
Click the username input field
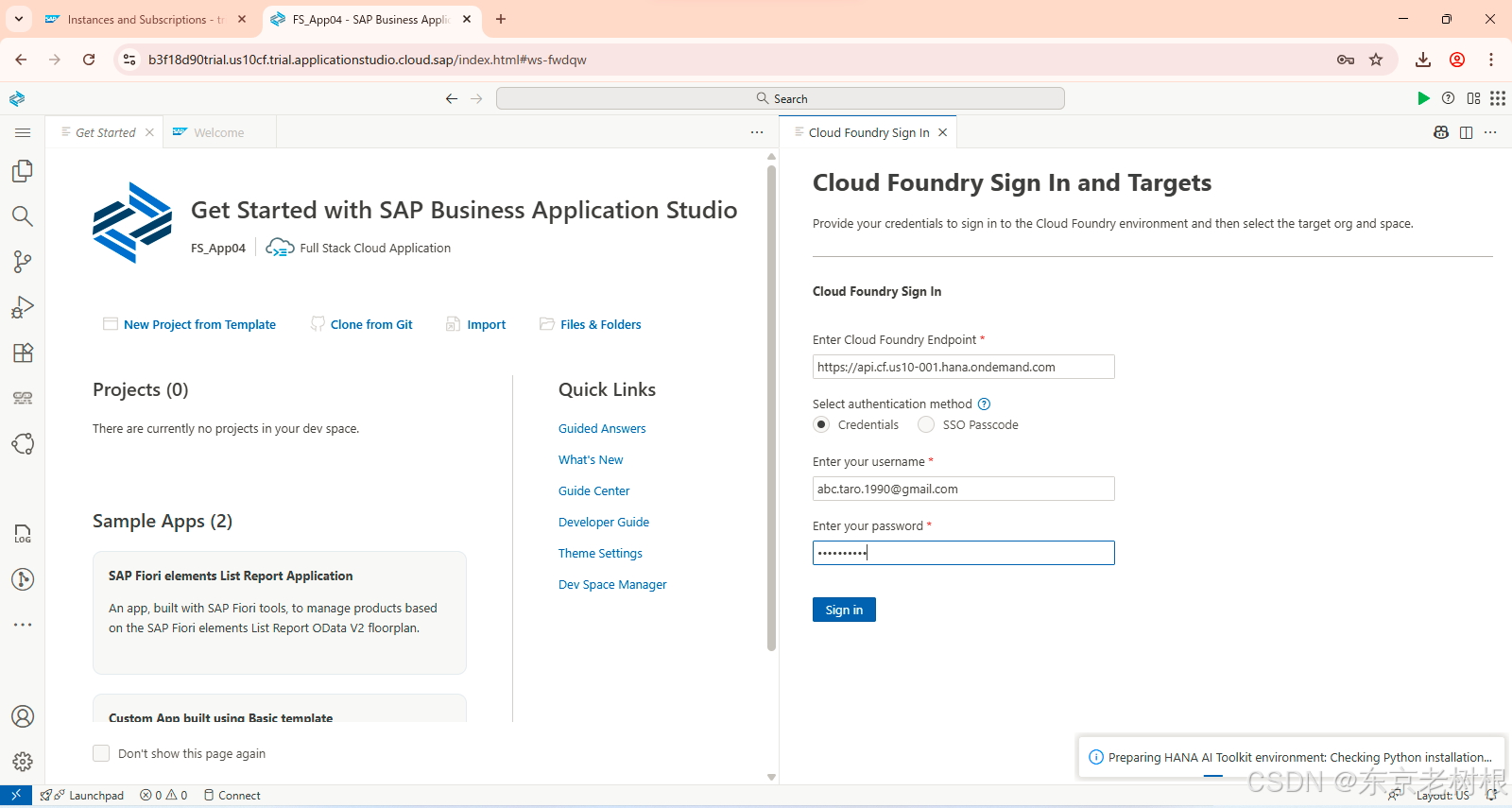964,489
